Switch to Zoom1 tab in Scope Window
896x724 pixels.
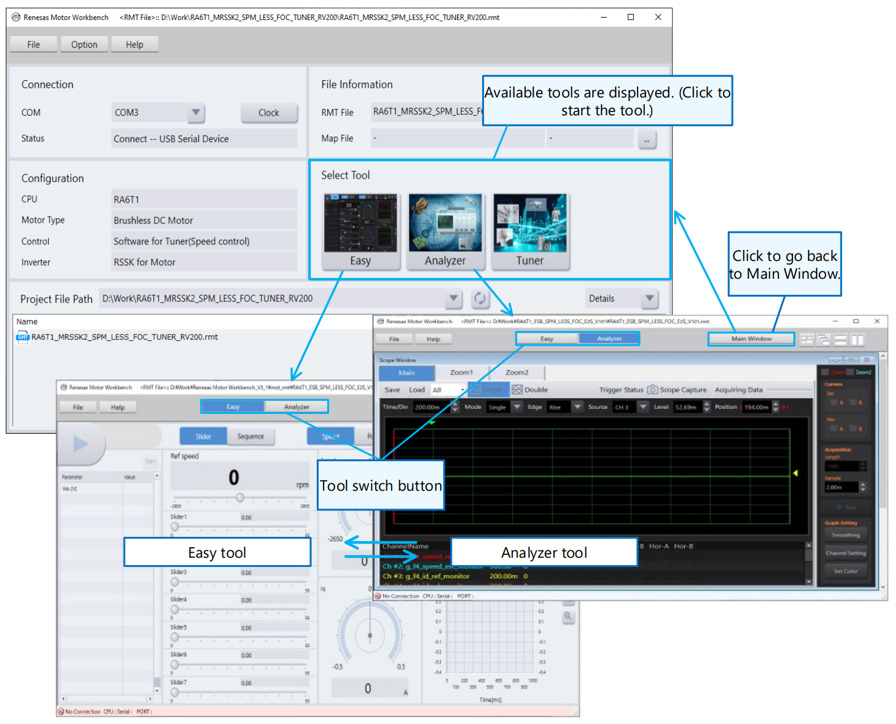click(462, 373)
